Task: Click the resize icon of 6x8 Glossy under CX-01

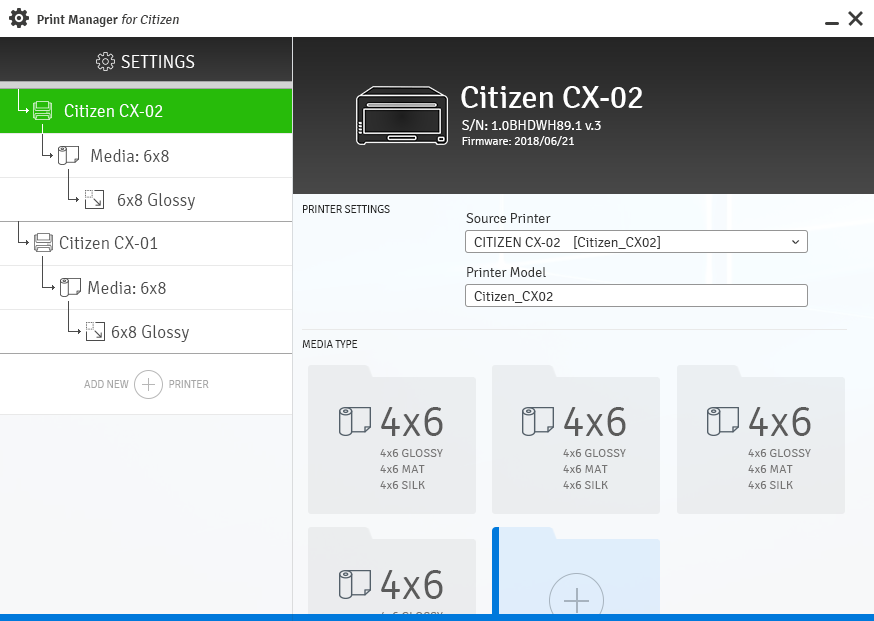Action: click(95, 331)
